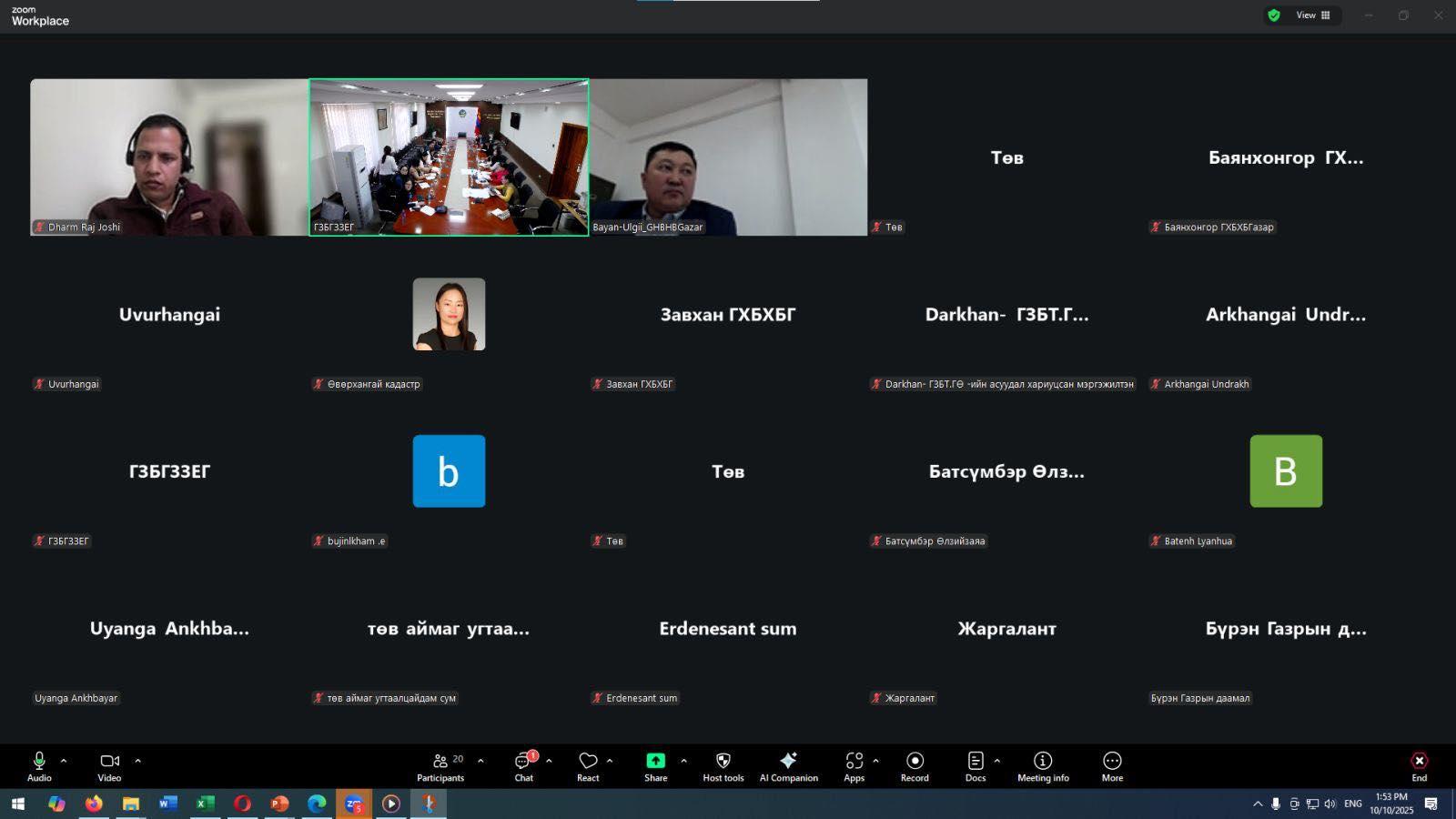Open Host tools shield icon
This screenshot has width=1456, height=819.
tap(723, 766)
